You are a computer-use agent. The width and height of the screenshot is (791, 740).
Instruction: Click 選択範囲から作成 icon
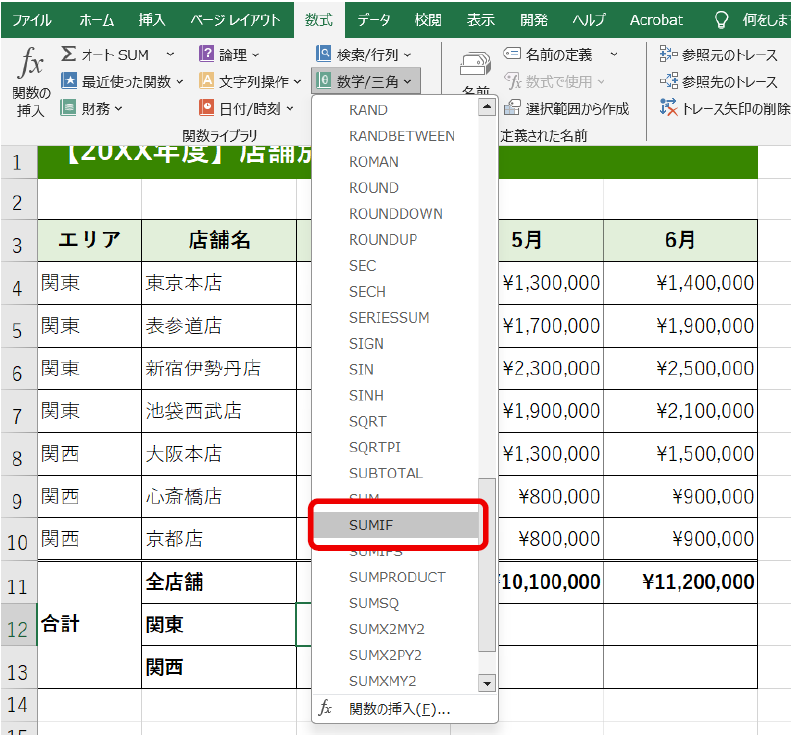click(x=514, y=108)
